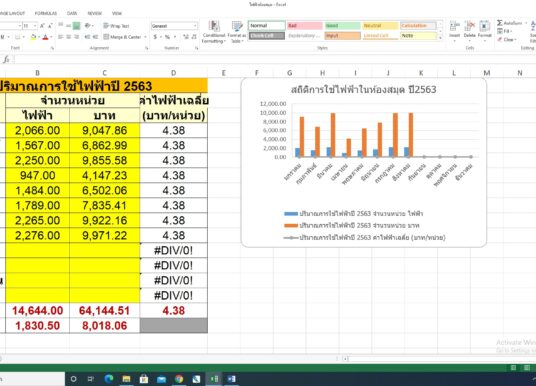
Task: Apply the Bad cell style
Action: tap(305, 26)
